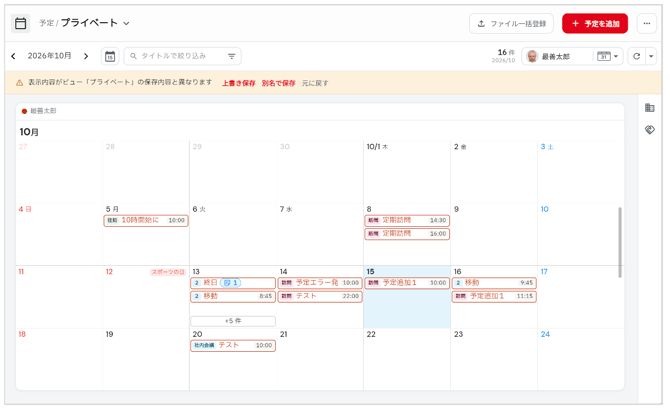Select the user 最善太郎 selector
The image size is (670, 410).
tap(556, 56)
